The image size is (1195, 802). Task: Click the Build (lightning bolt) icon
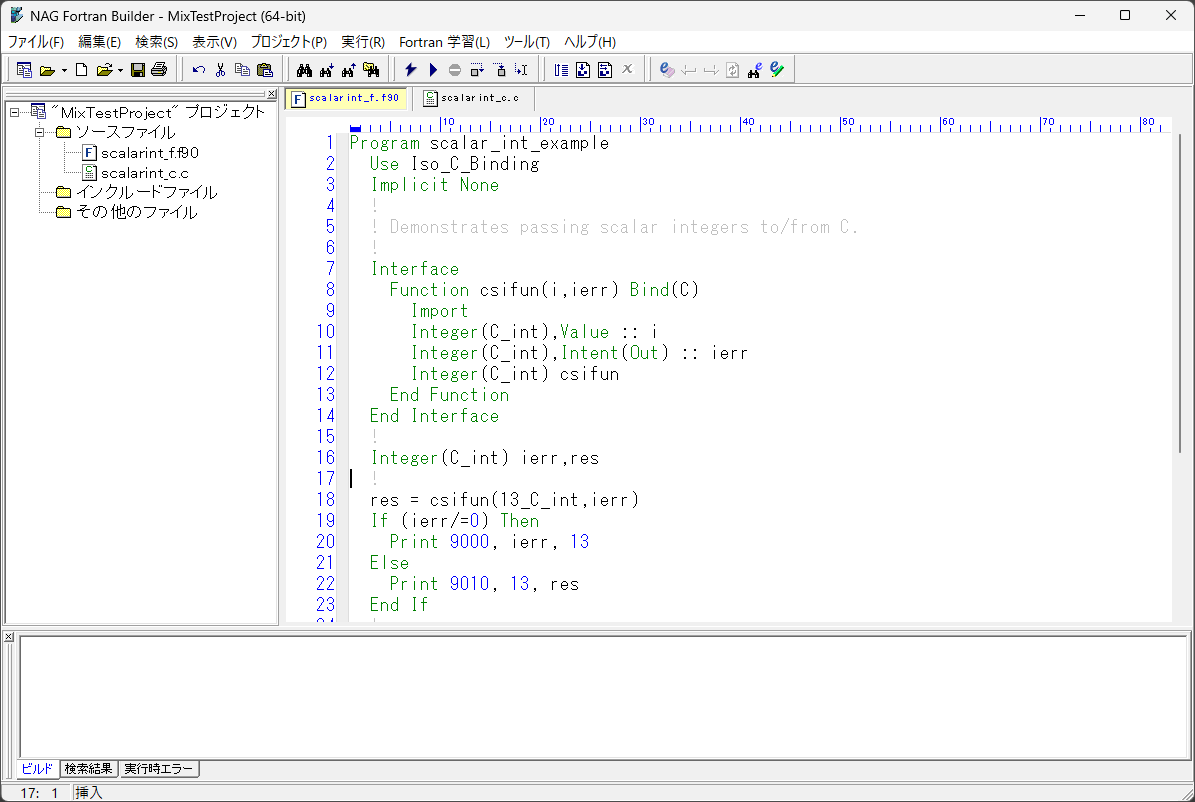point(410,70)
